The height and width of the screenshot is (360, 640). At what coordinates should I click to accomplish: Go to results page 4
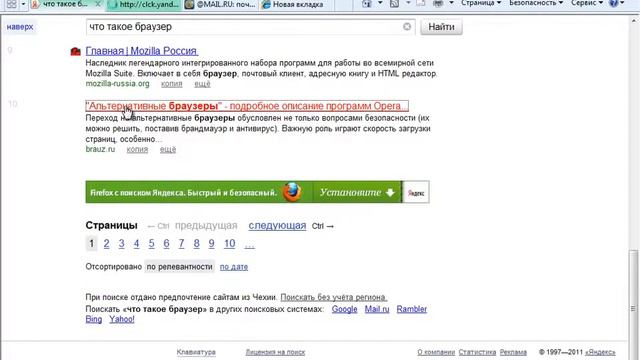point(136,244)
